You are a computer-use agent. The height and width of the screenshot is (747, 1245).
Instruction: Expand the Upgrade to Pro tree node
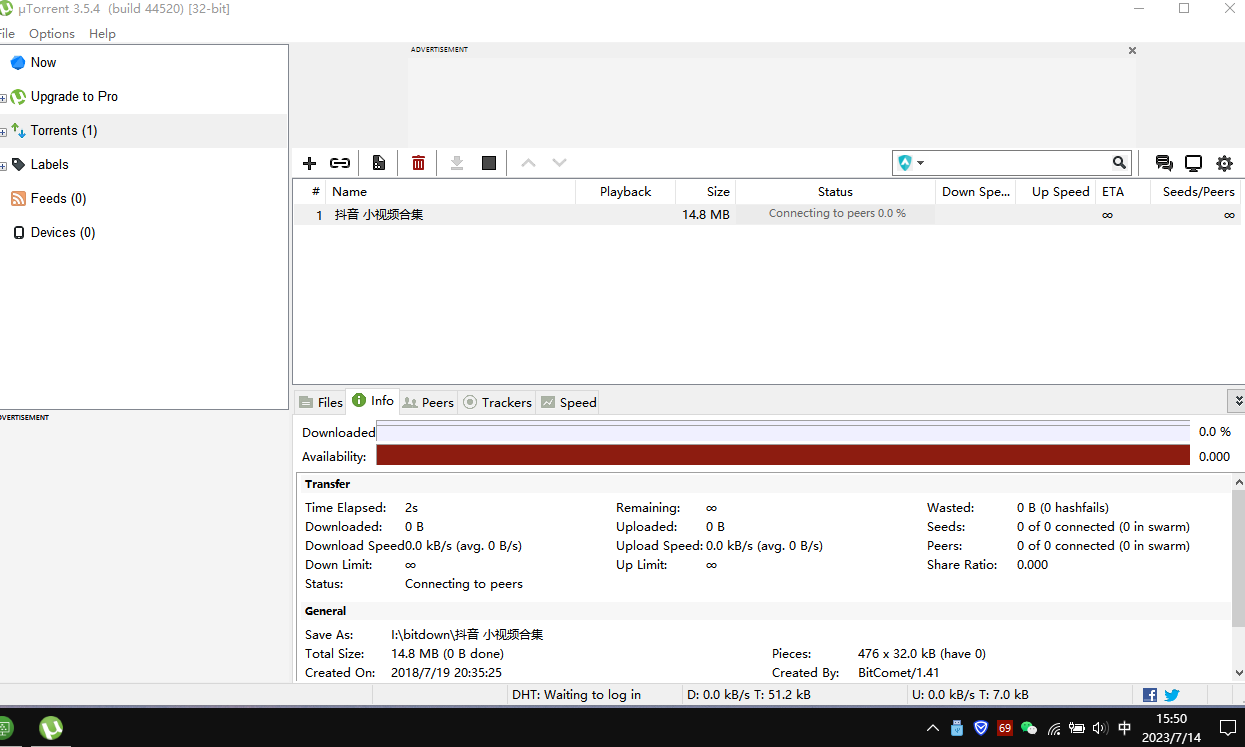click(x=3, y=97)
